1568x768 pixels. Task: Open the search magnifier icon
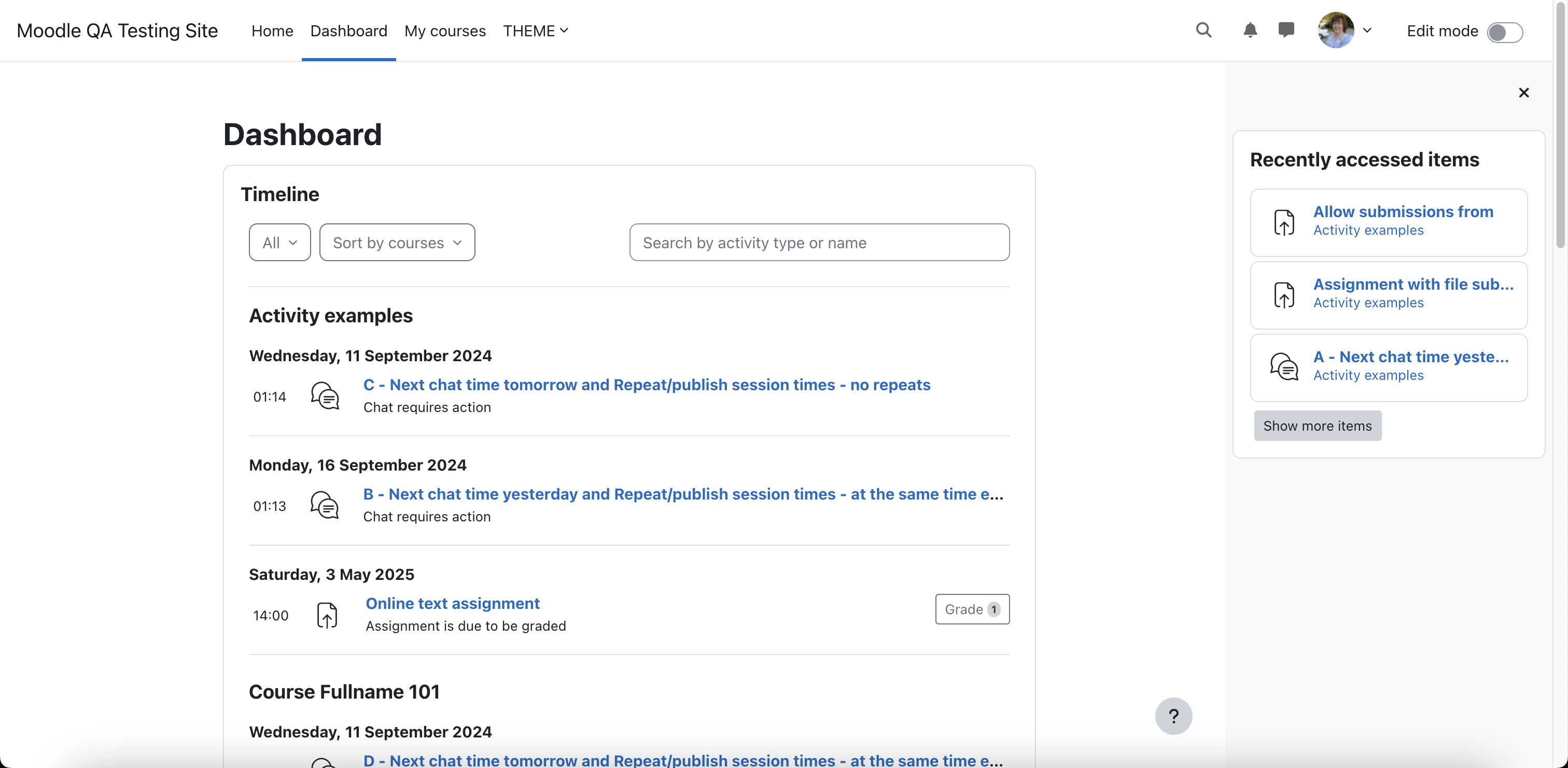click(1203, 31)
